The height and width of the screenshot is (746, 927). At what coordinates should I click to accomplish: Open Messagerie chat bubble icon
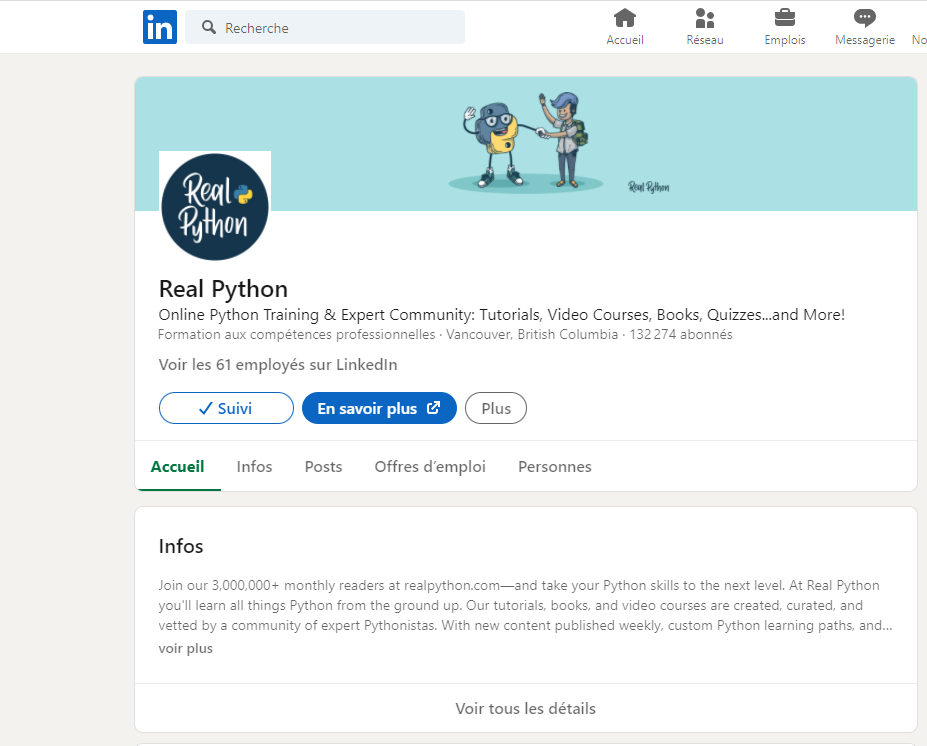point(864,18)
